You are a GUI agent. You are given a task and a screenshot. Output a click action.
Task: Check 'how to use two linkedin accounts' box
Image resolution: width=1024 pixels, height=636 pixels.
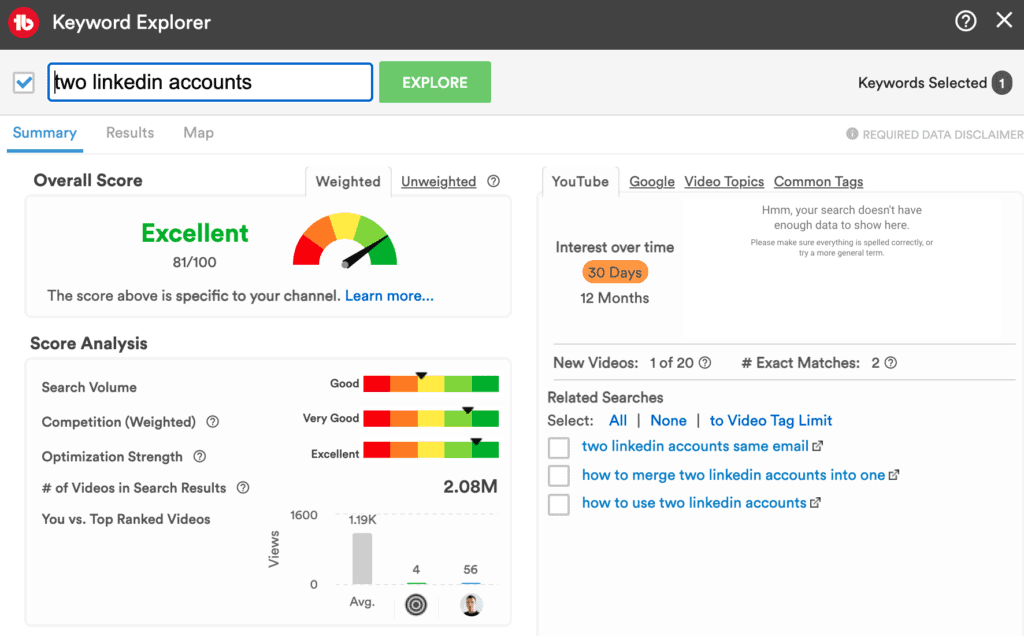point(558,504)
